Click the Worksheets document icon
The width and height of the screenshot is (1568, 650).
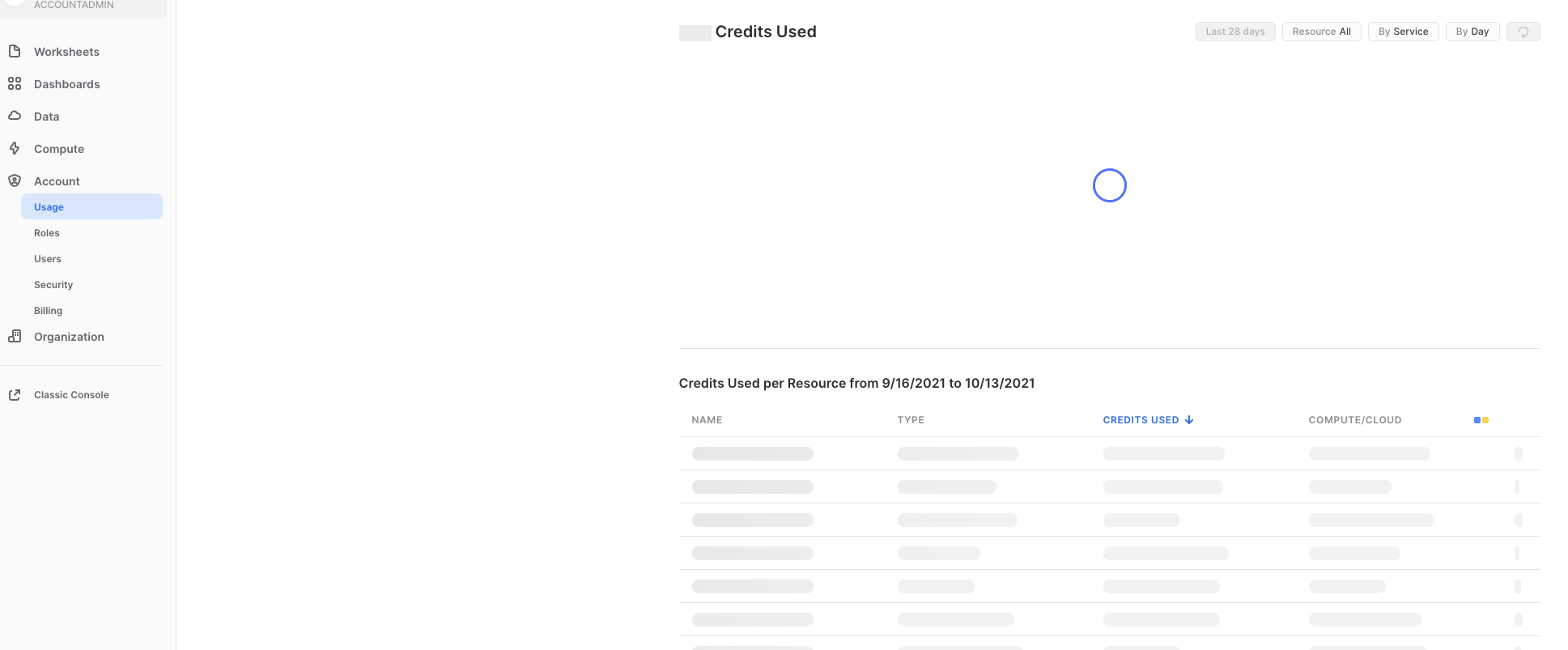click(x=15, y=51)
